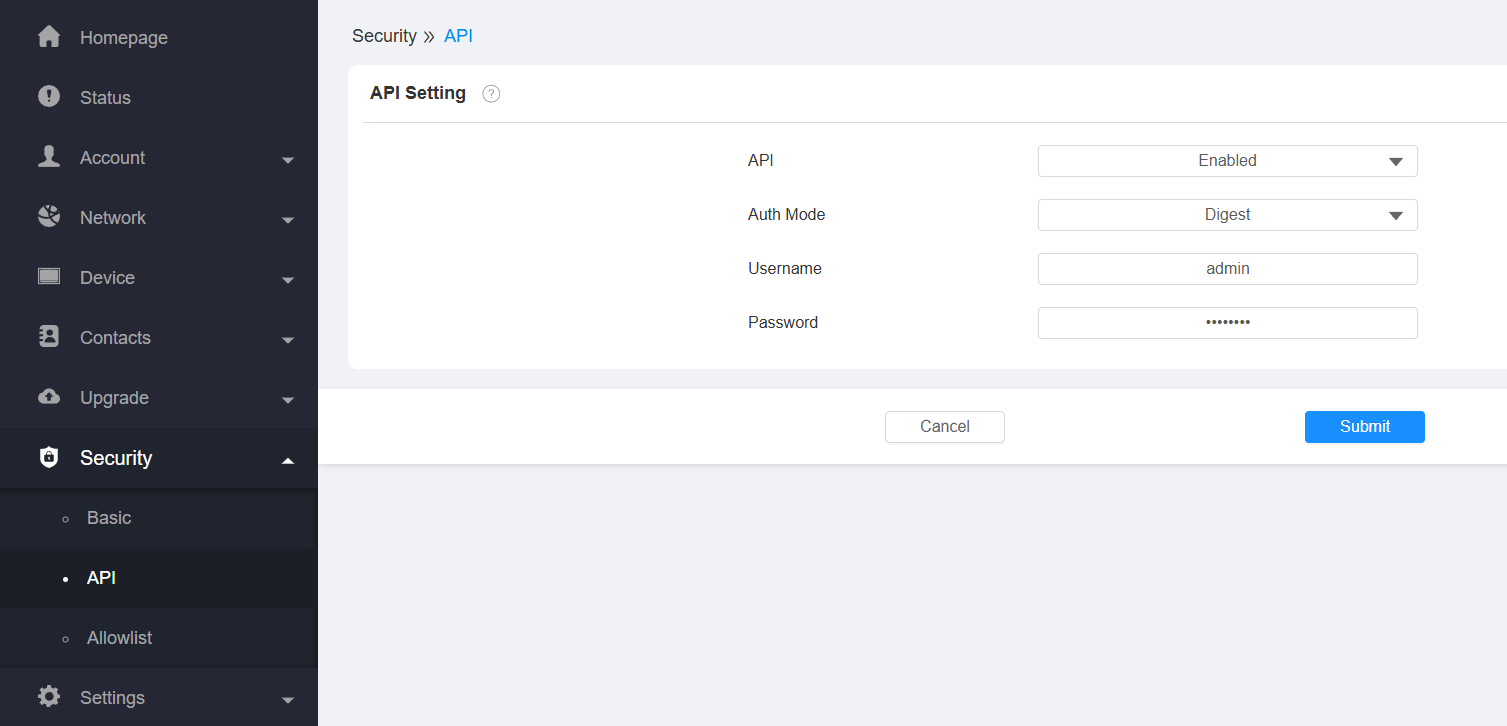The height and width of the screenshot is (726, 1507).
Task: Focus the Password input field
Action: pos(1227,323)
